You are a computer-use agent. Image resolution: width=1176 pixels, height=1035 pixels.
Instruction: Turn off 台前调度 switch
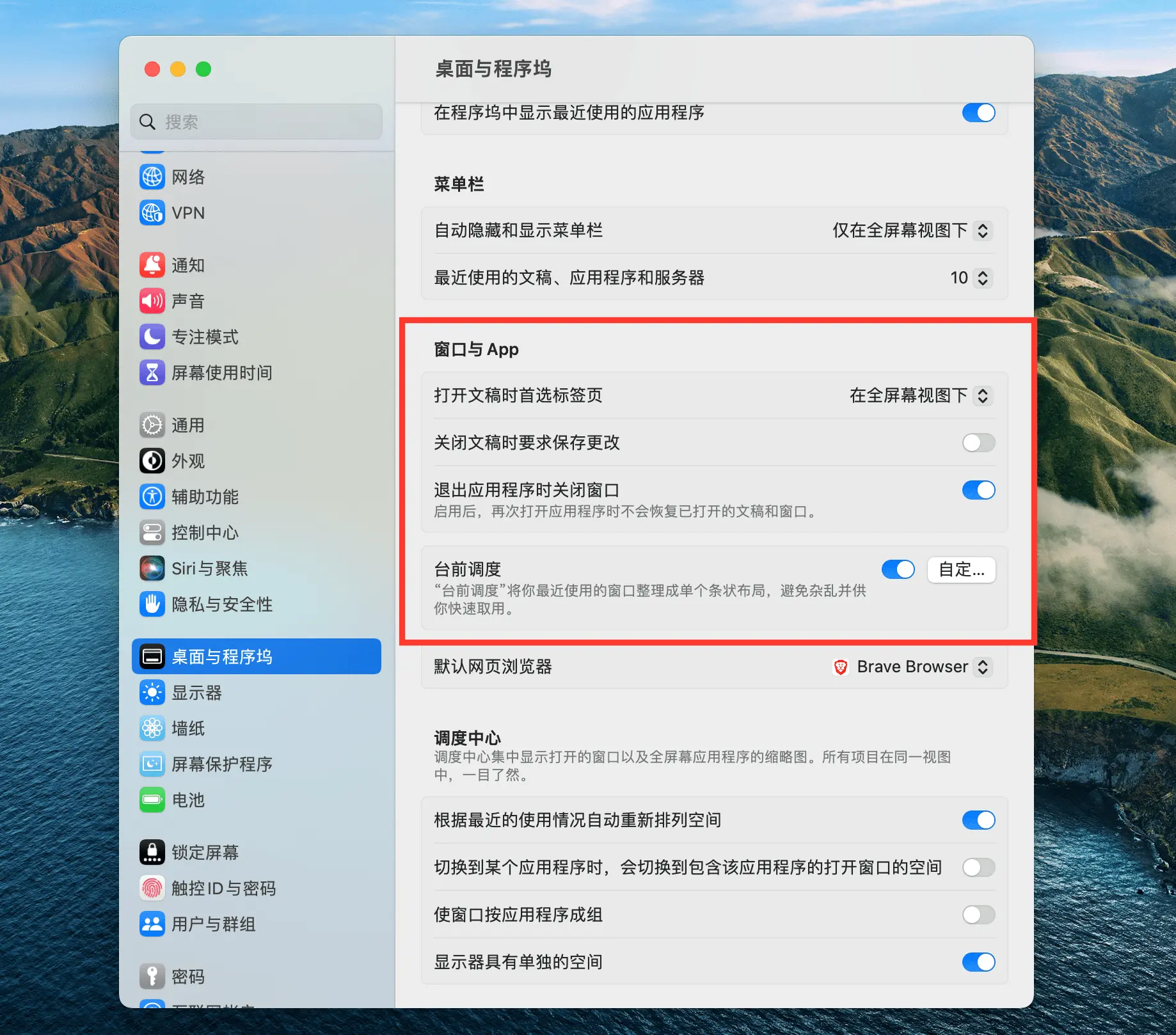898,569
